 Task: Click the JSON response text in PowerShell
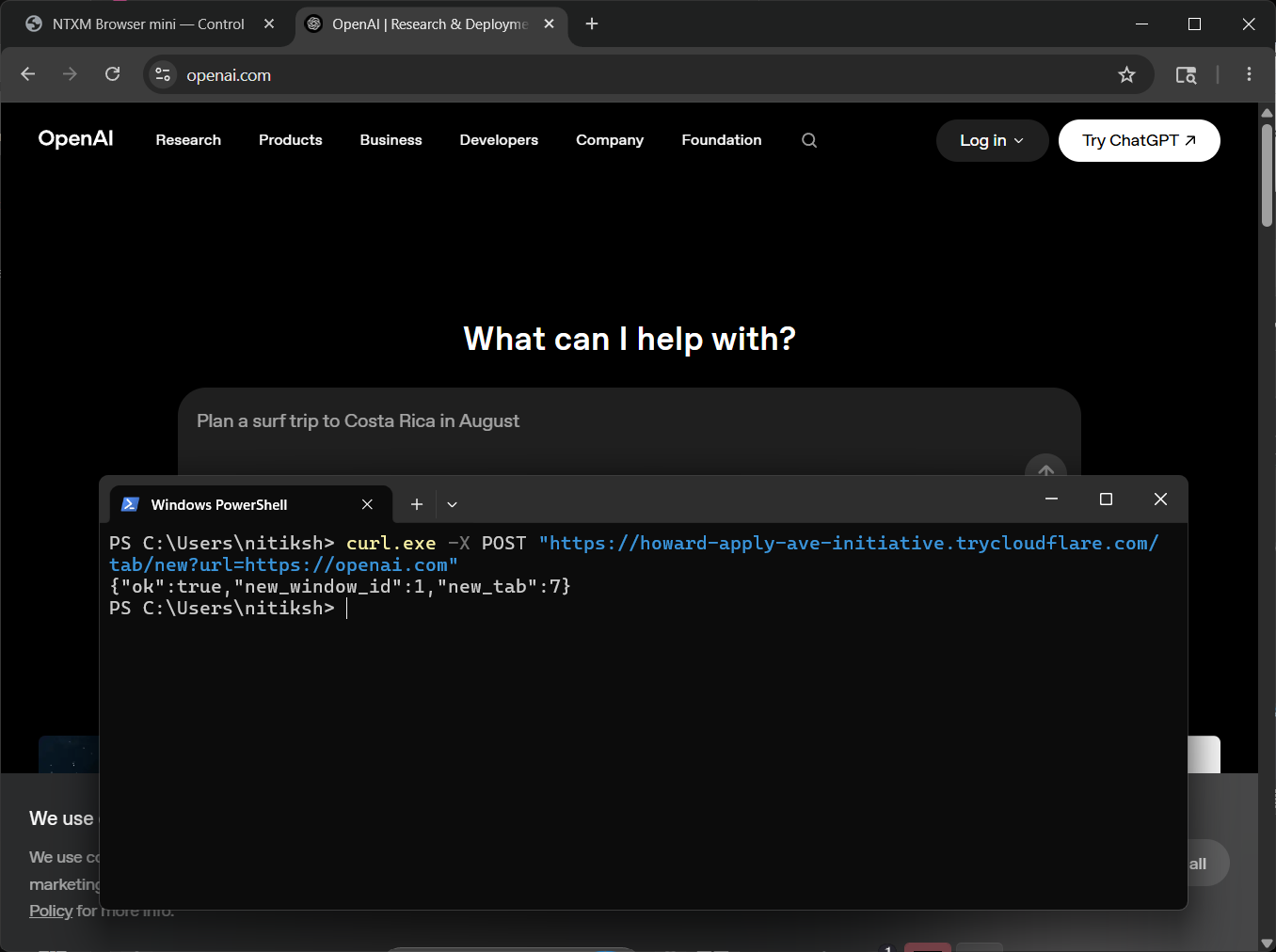point(340,587)
